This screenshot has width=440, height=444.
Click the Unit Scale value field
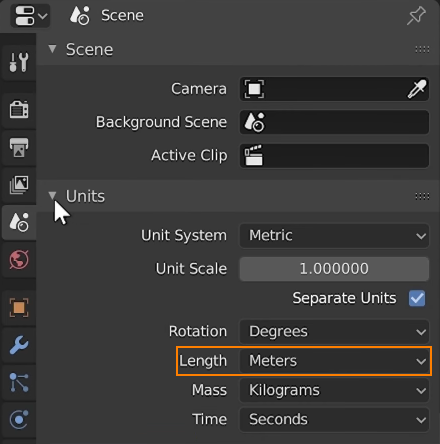tap(334, 269)
